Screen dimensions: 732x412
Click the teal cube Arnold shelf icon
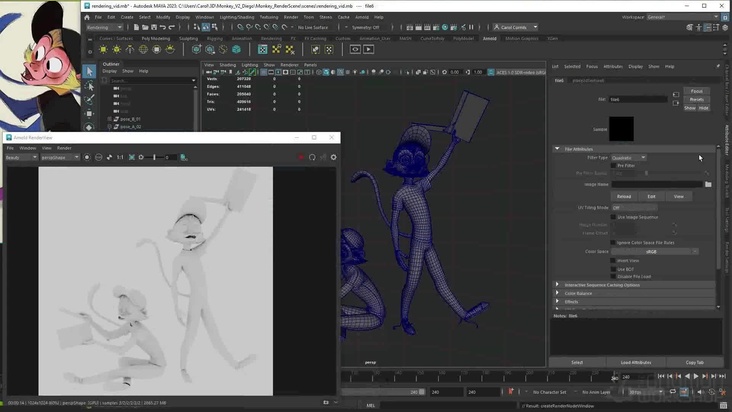pos(237,49)
